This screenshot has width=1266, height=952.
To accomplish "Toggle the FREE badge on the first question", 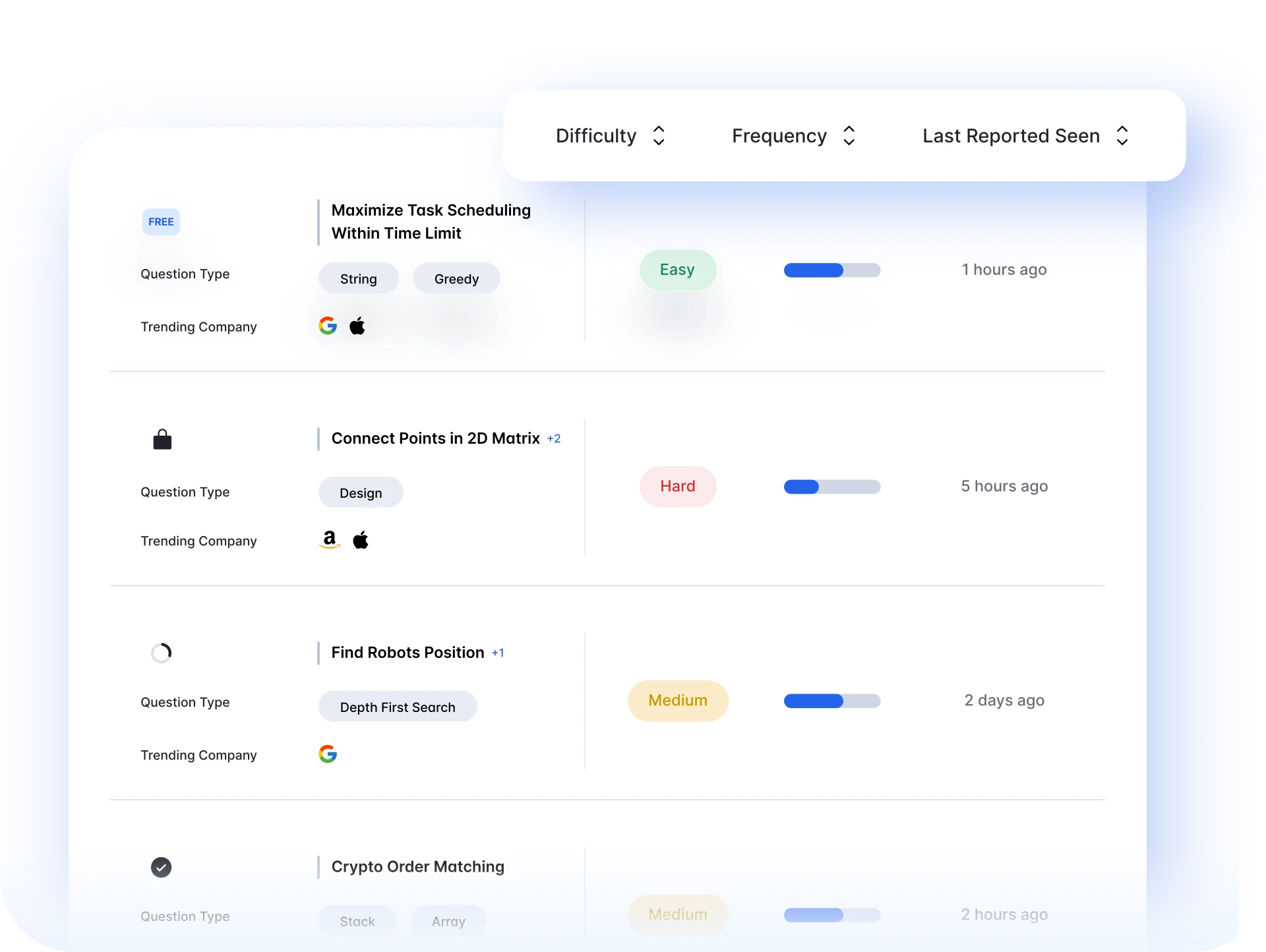I will (161, 222).
